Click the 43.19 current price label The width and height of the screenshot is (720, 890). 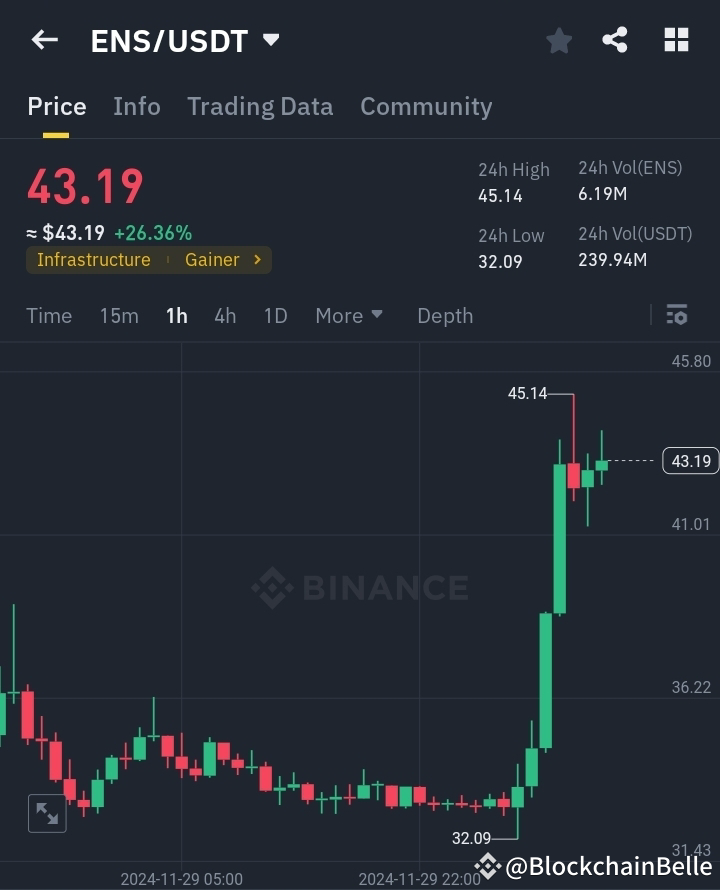coord(690,461)
